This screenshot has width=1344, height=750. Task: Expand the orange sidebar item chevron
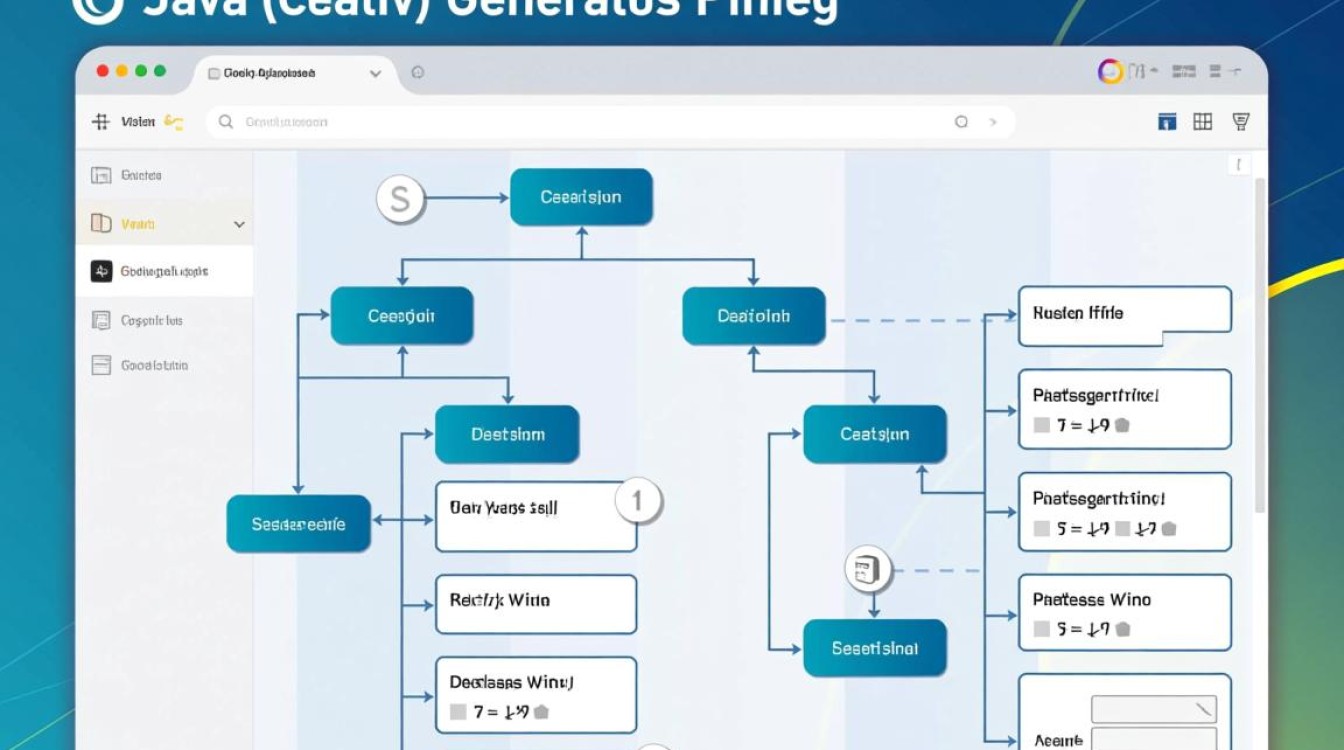[239, 225]
